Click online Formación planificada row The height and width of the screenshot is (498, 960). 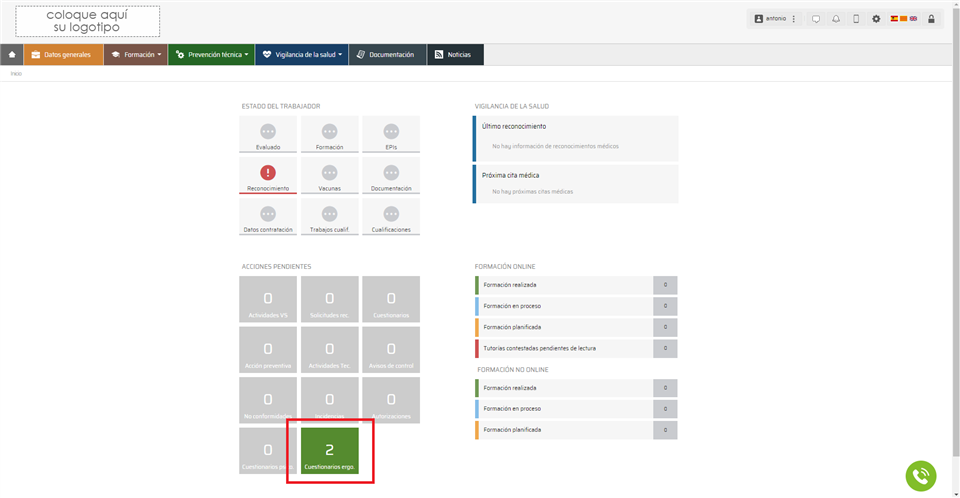[576, 327]
